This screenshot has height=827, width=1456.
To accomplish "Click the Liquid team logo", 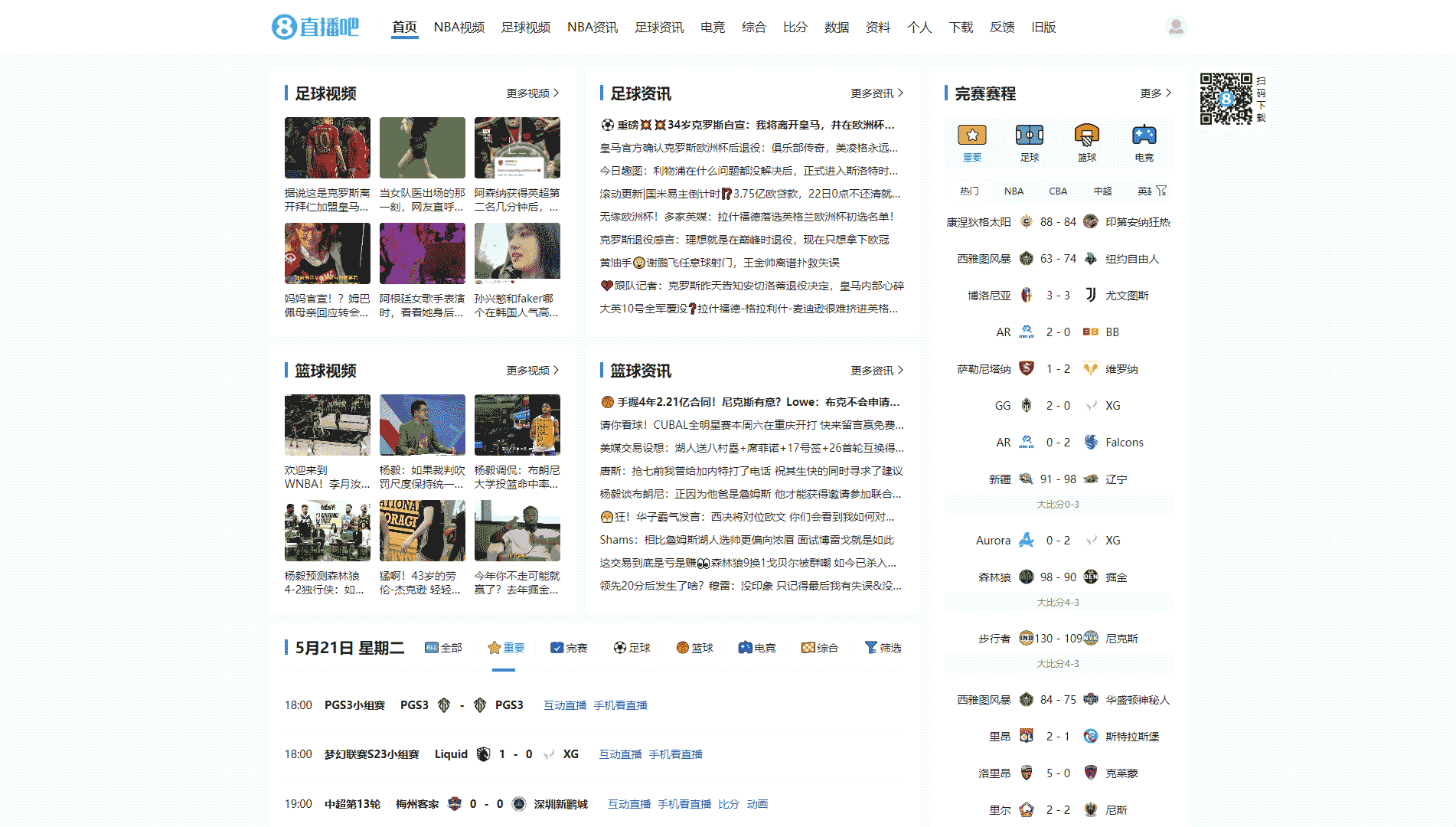I will [483, 754].
